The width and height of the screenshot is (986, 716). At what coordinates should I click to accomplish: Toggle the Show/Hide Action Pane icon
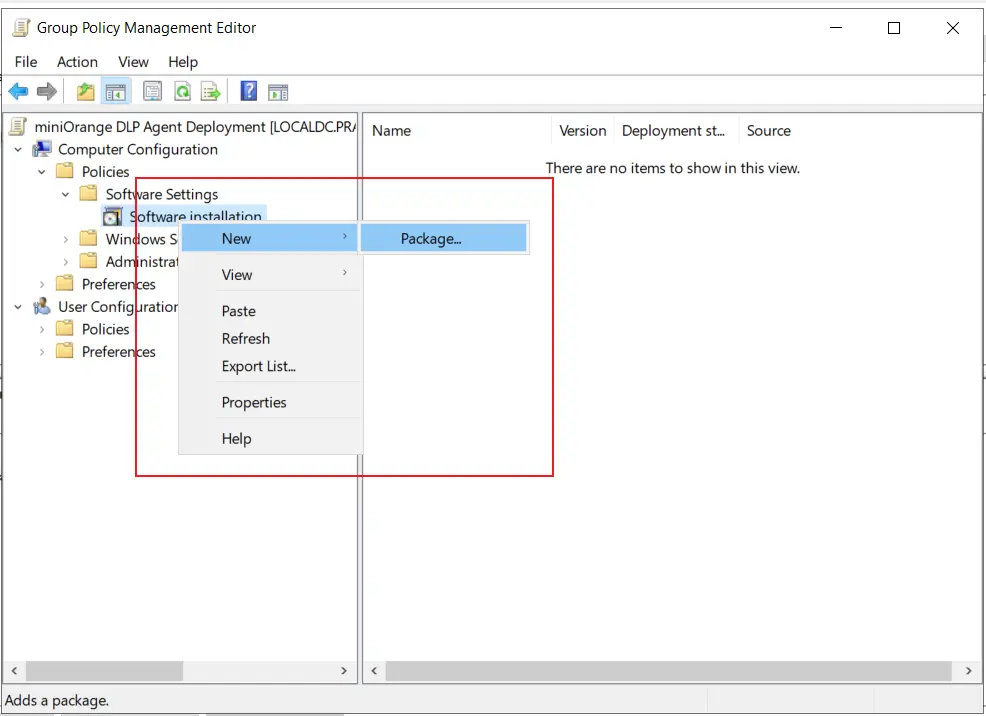coord(278,91)
